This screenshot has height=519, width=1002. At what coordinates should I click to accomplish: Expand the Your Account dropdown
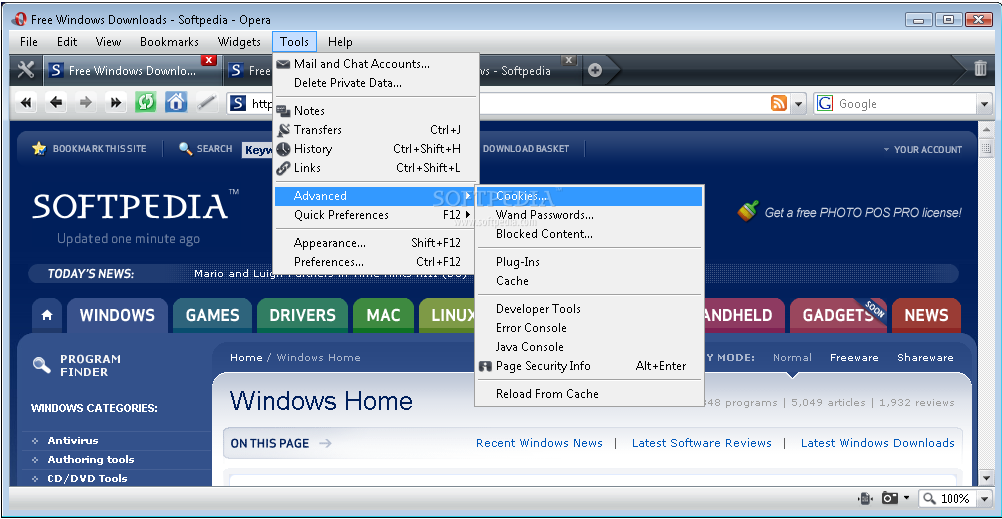[922, 149]
